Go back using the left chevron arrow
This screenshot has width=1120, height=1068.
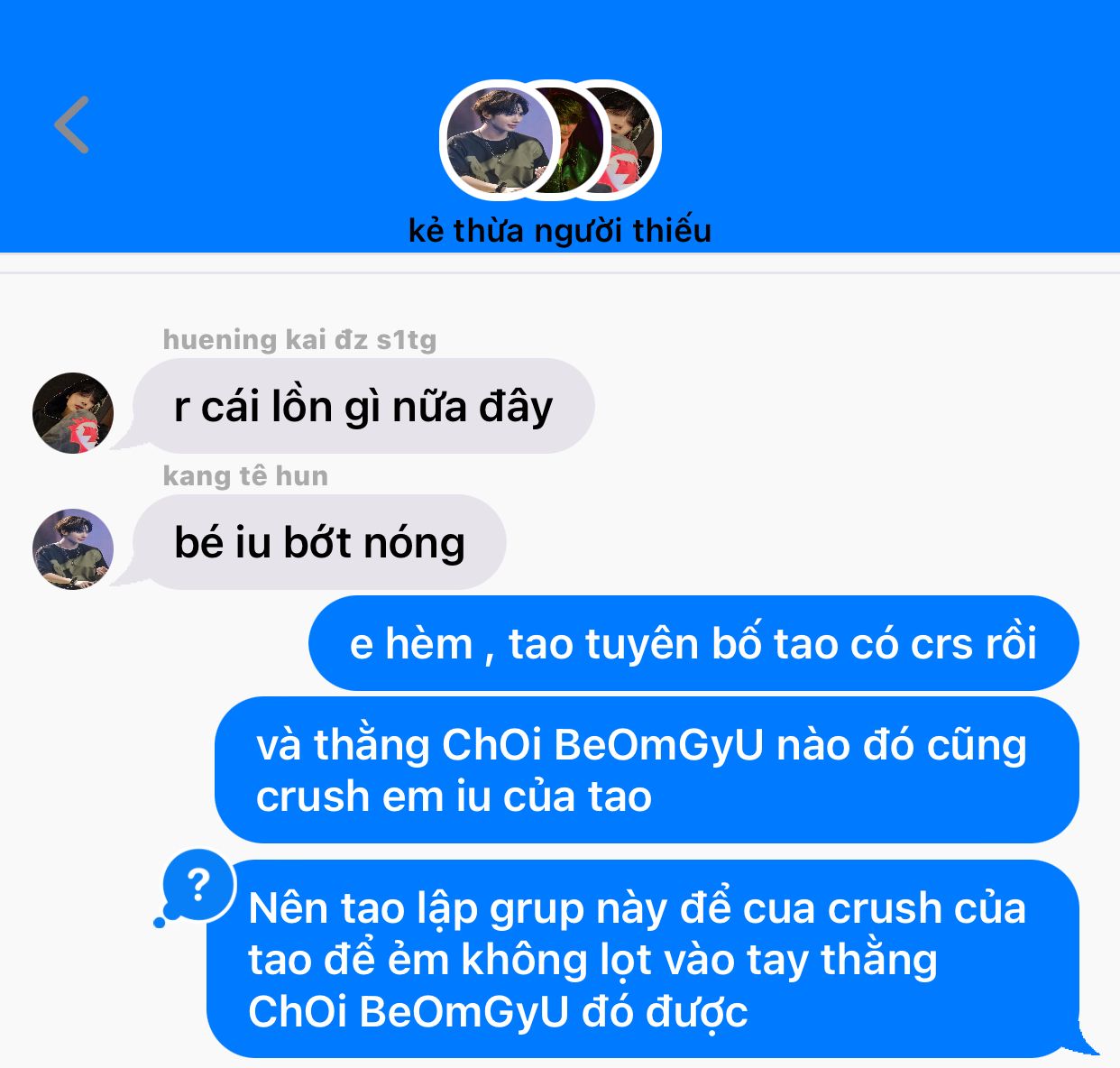click(x=72, y=124)
